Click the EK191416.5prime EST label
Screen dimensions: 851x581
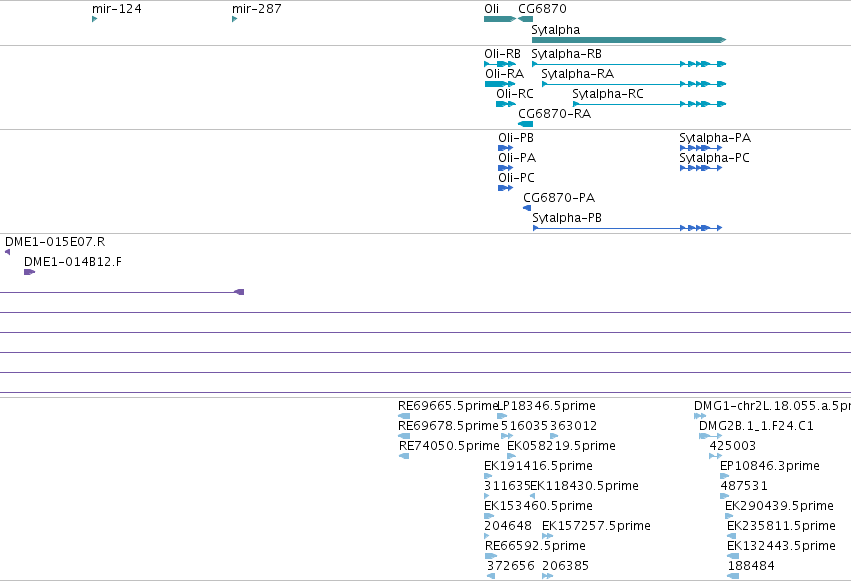538,466
